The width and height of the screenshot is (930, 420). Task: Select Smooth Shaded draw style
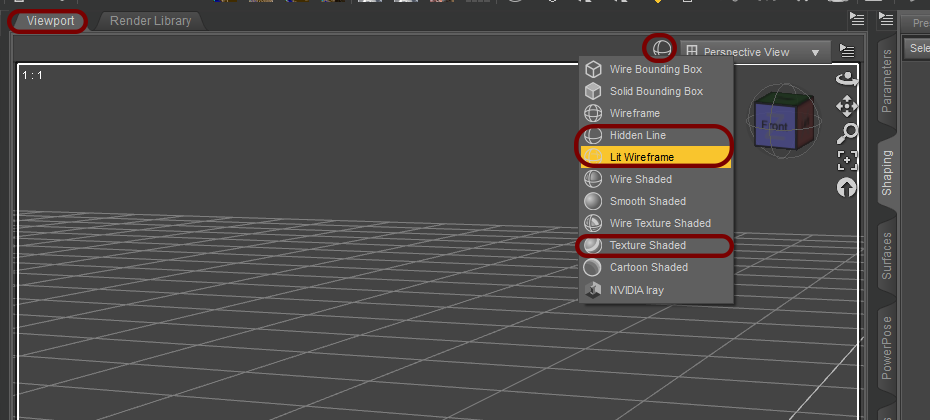(x=656, y=201)
